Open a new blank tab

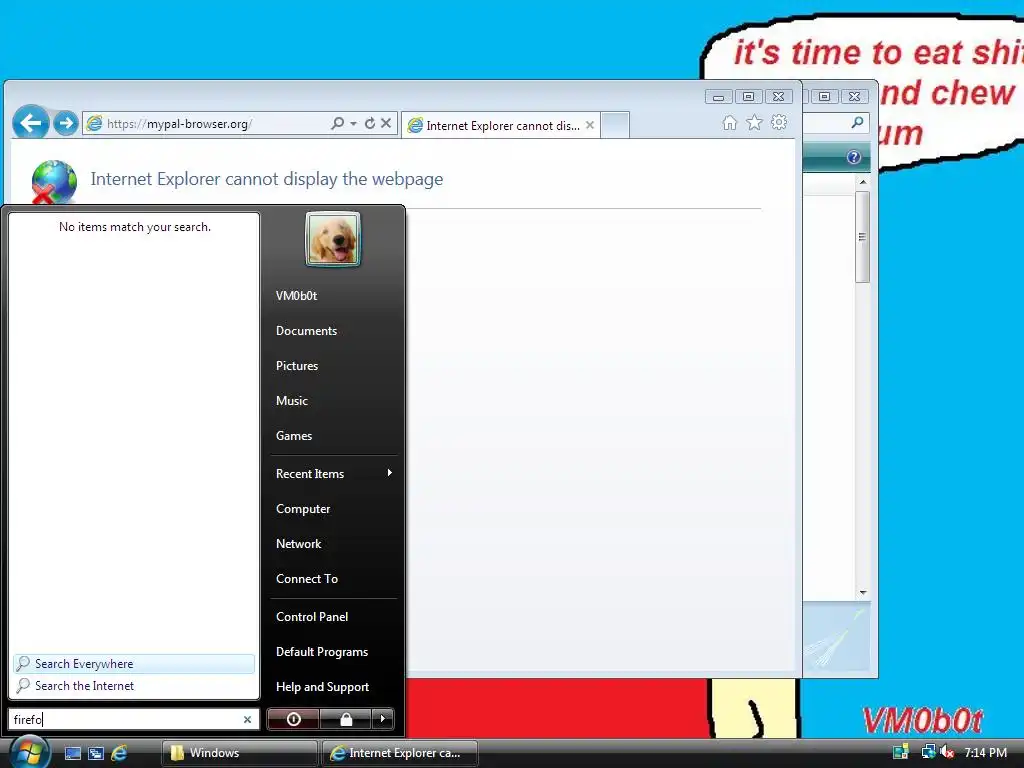(615, 125)
